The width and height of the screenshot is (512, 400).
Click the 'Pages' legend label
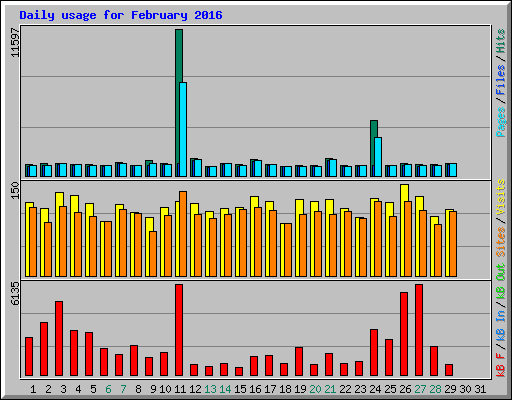pos(501,122)
